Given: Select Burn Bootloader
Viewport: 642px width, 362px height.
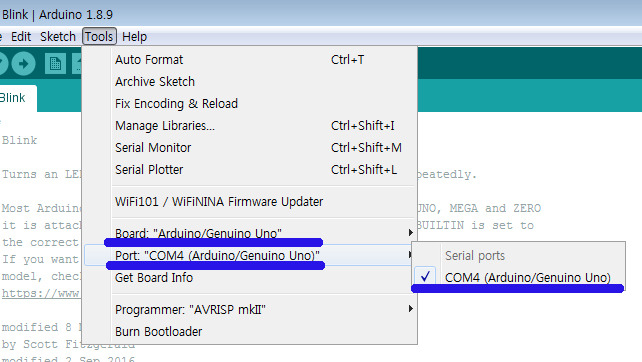Looking at the screenshot, I should point(250,331).
